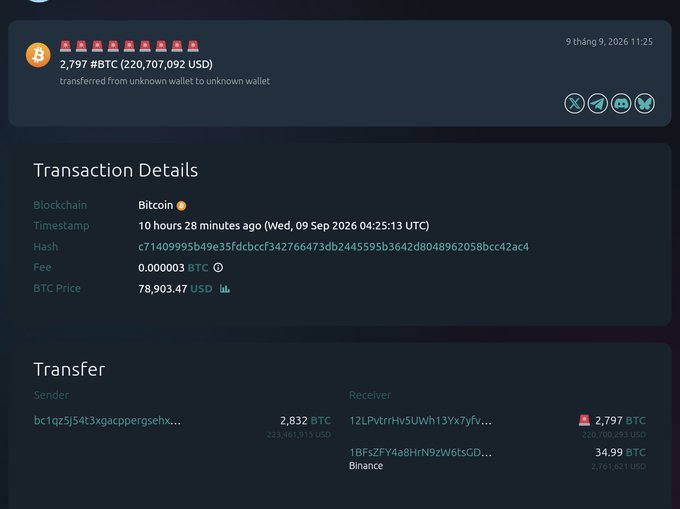Click the sender amount 2,832 BTC
The height and width of the screenshot is (509, 680).
coord(305,421)
